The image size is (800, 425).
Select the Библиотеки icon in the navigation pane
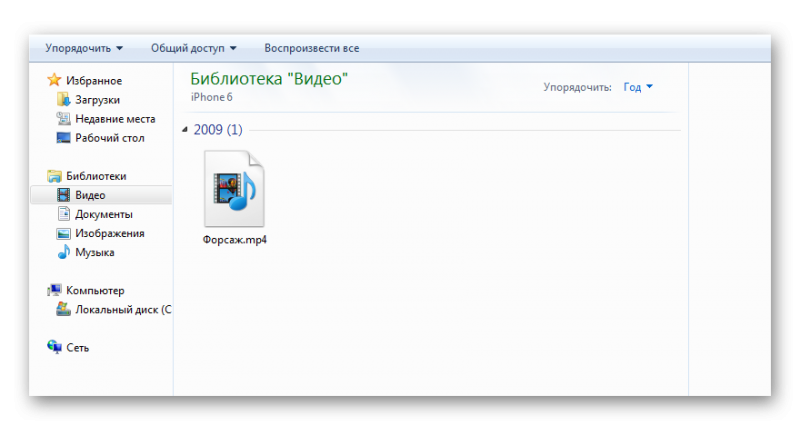click(54, 176)
